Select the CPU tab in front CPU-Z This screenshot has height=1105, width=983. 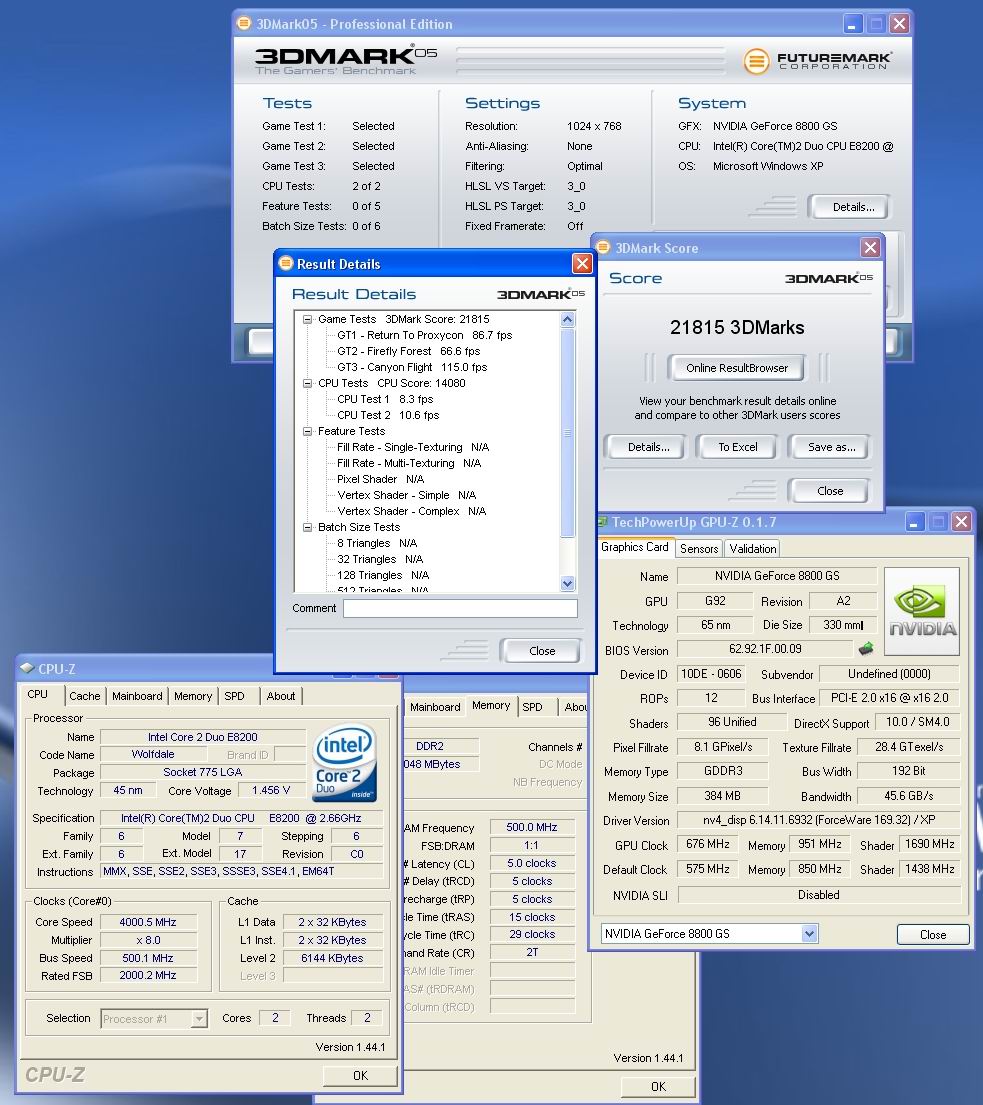pyautogui.click(x=37, y=694)
